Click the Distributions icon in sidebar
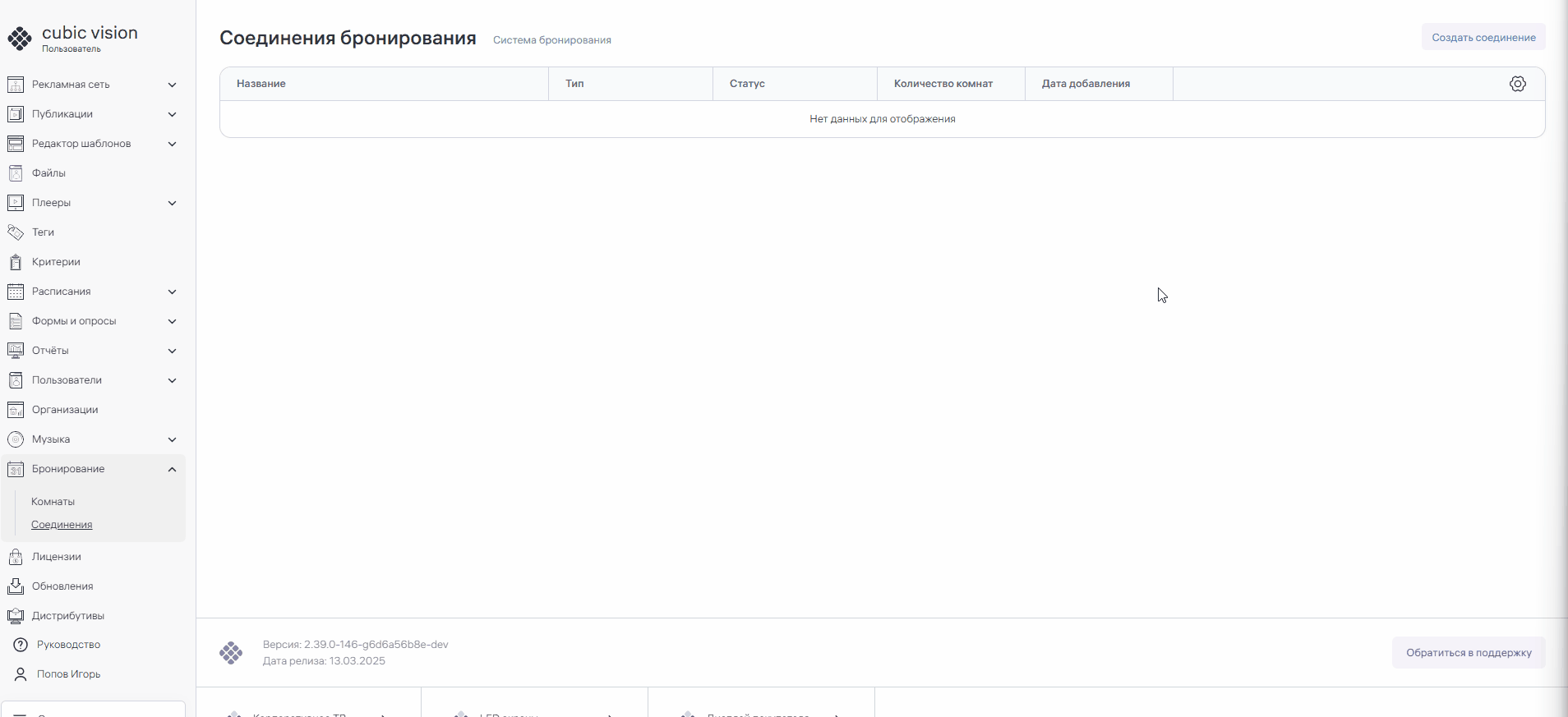This screenshot has height=717, width=1568. 16,616
